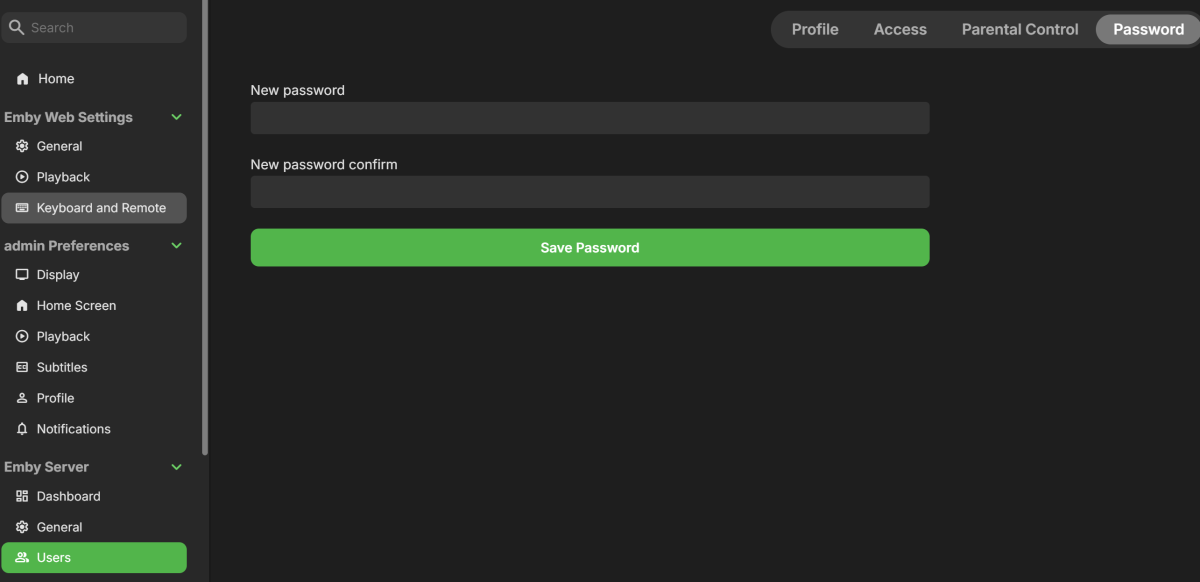The image size is (1200, 582).
Task: Focus the New password field
Action: point(590,118)
